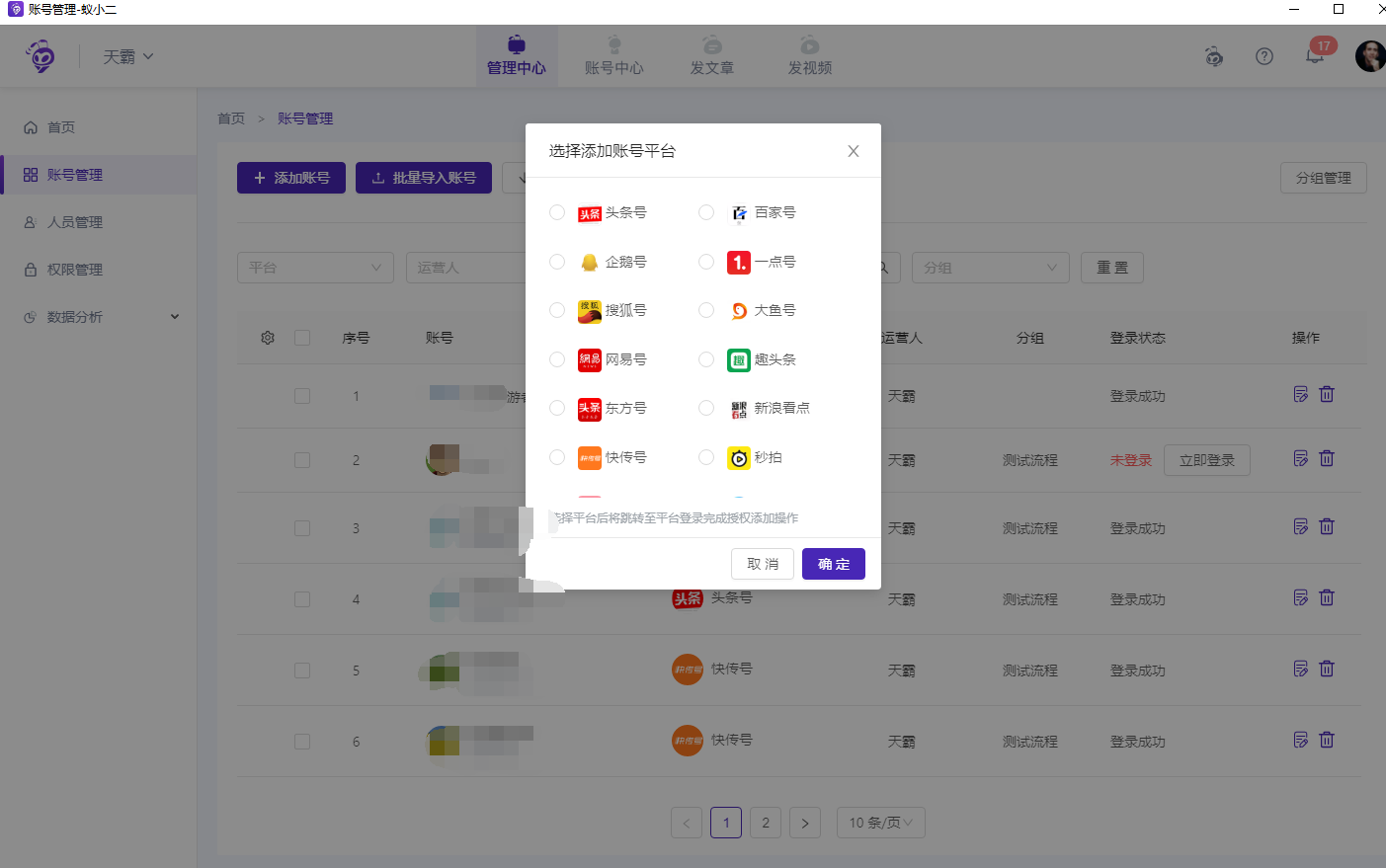Expand the 数据分析 sidebar menu
The height and width of the screenshot is (868, 1386).
point(99,317)
